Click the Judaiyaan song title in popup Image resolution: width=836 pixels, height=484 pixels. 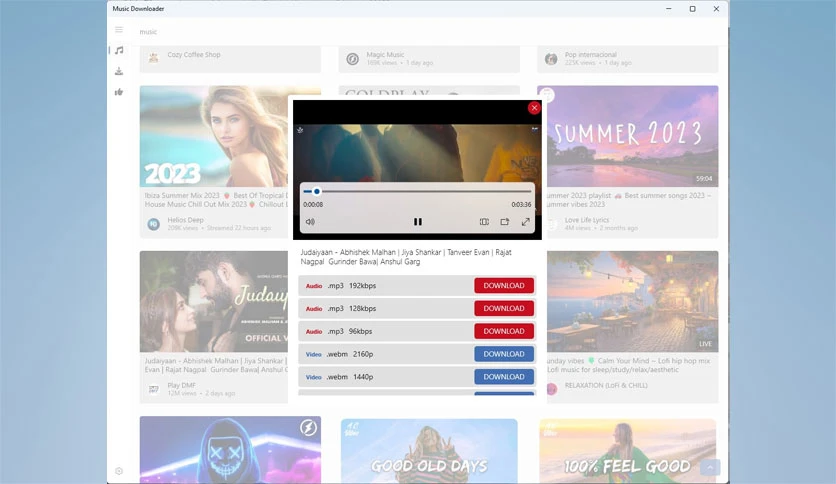pyautogui.click(x=406, y=257)
